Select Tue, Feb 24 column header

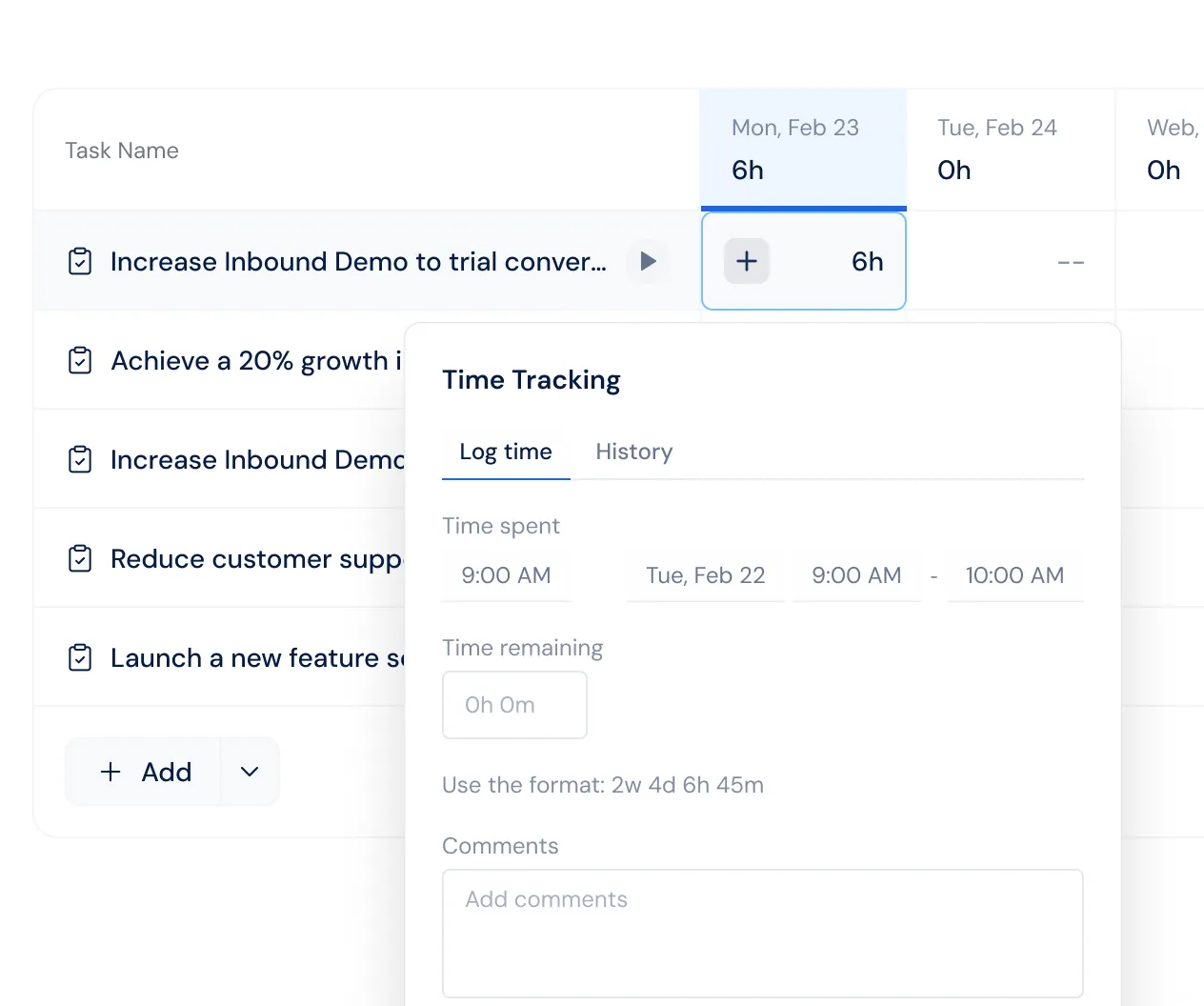(x=1011, y=150)
